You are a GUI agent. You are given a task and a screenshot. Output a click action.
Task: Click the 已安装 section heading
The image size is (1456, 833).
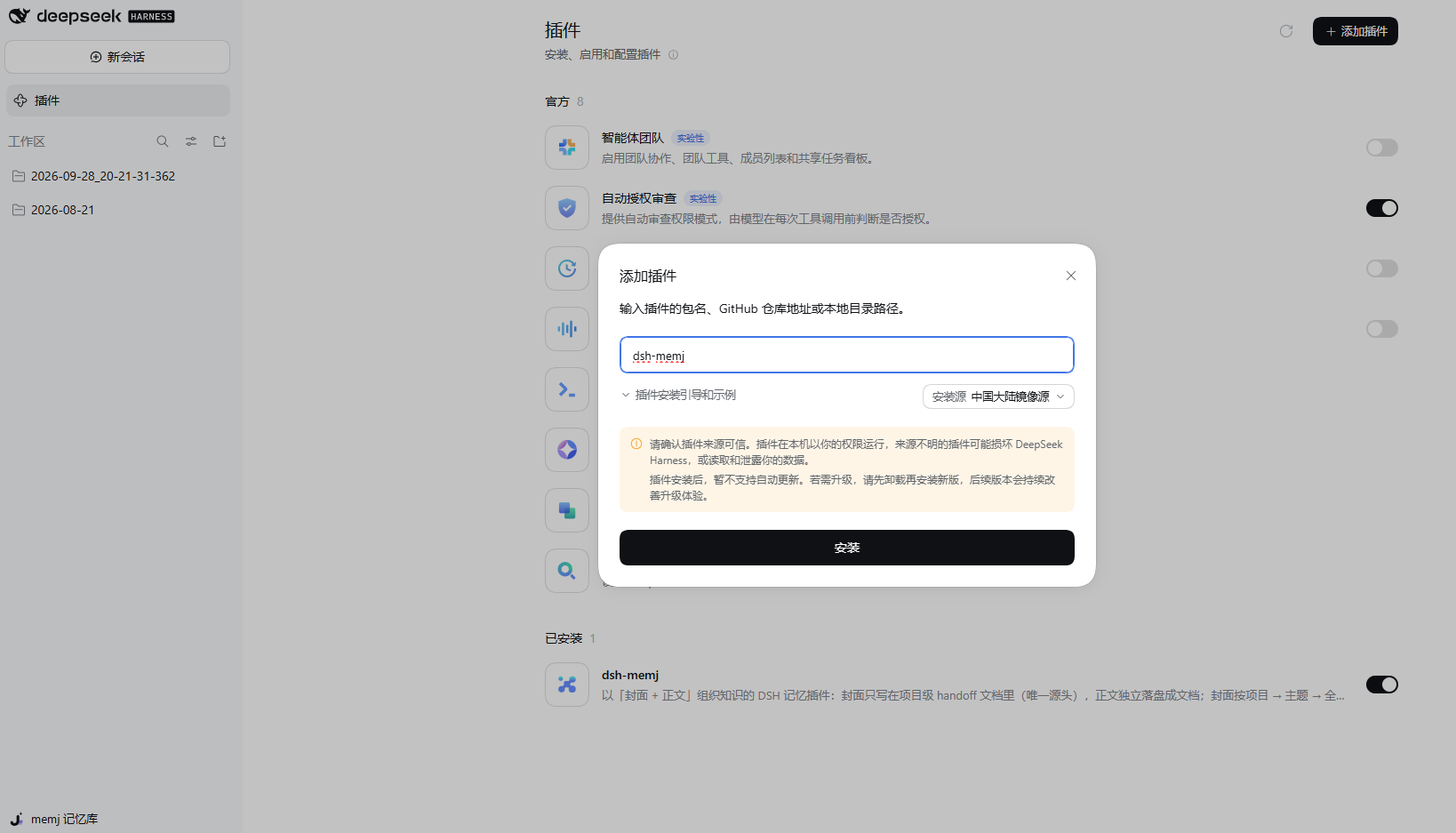pos(564,638)
